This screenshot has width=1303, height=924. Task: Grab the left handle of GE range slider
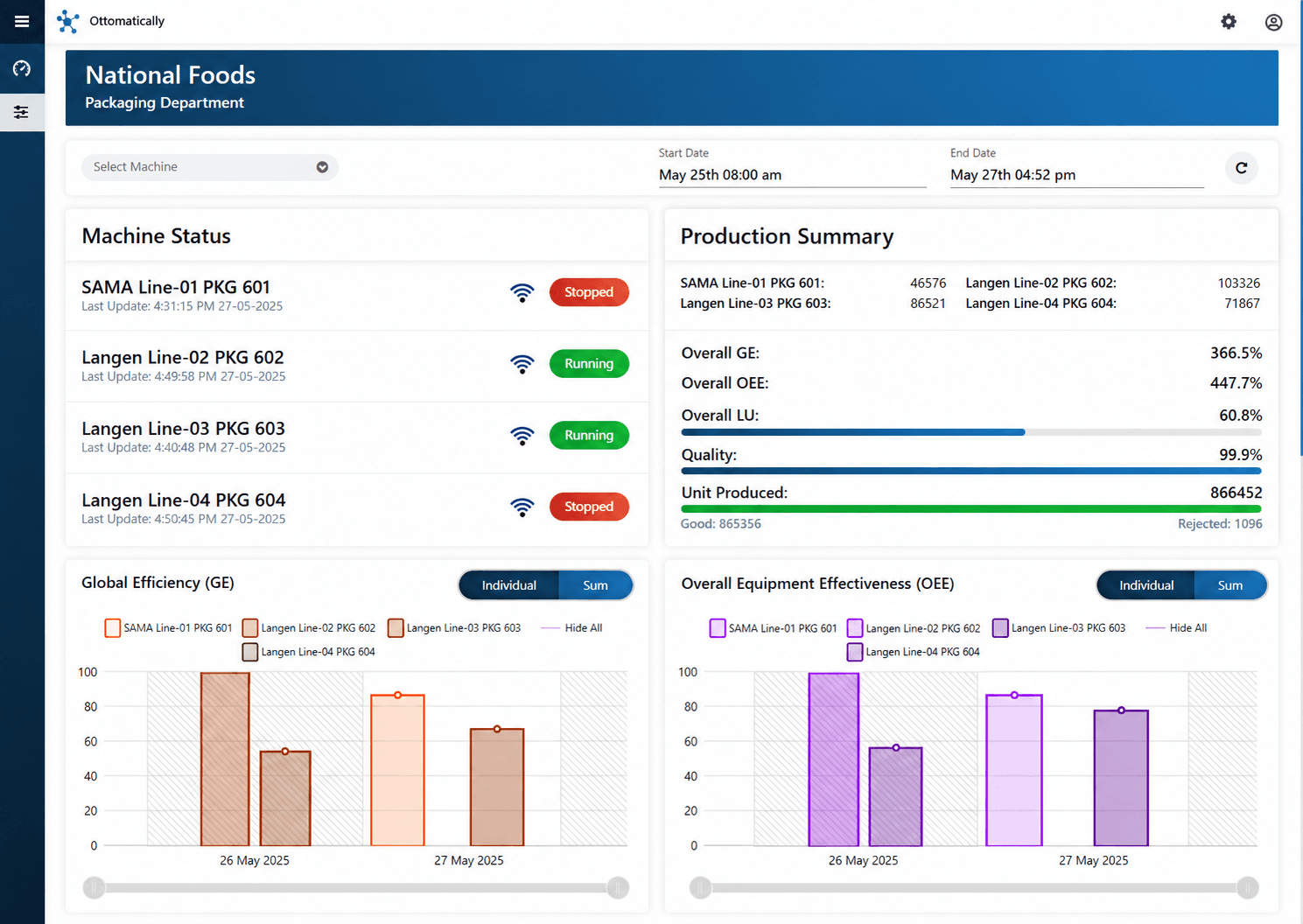(94, 888)
